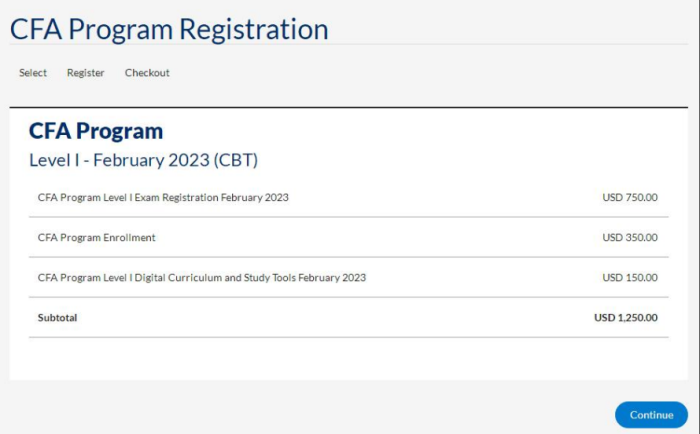
Task: Click the thin line under the page title
Action: click(349, 45)
